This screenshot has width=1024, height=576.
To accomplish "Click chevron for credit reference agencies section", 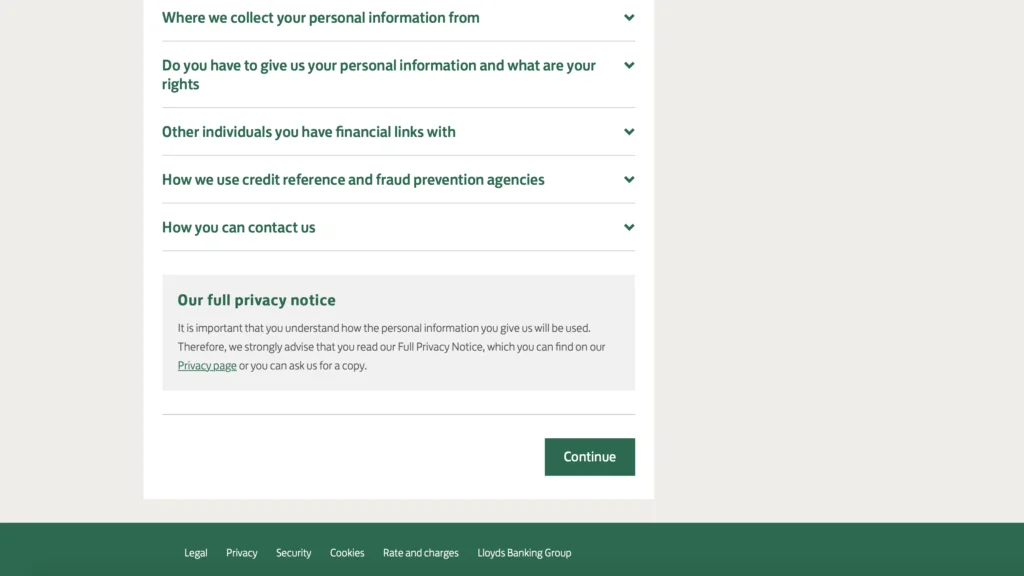I will (629, 180).
